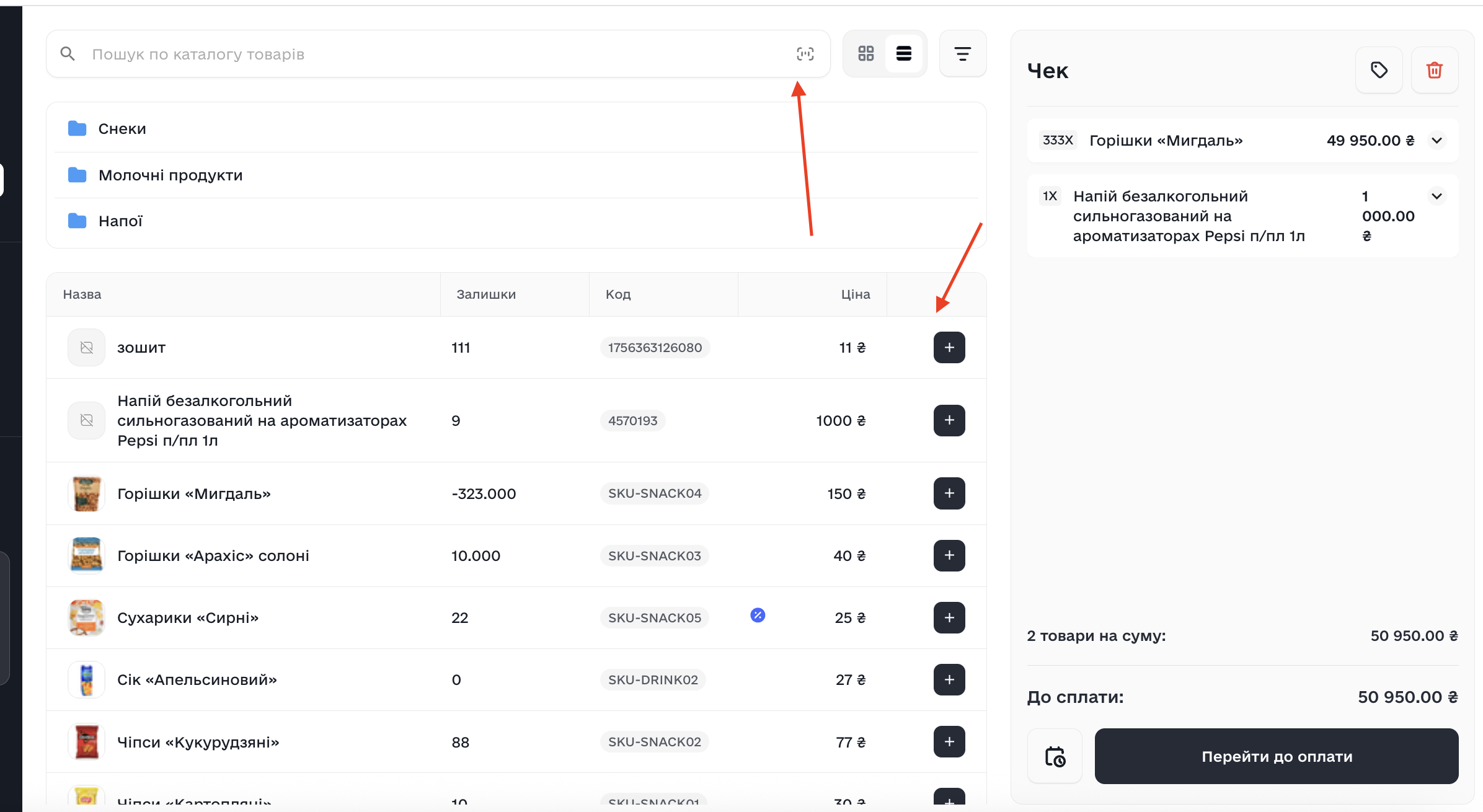
Task: Switch to list view layout
Action: [903, 54]
